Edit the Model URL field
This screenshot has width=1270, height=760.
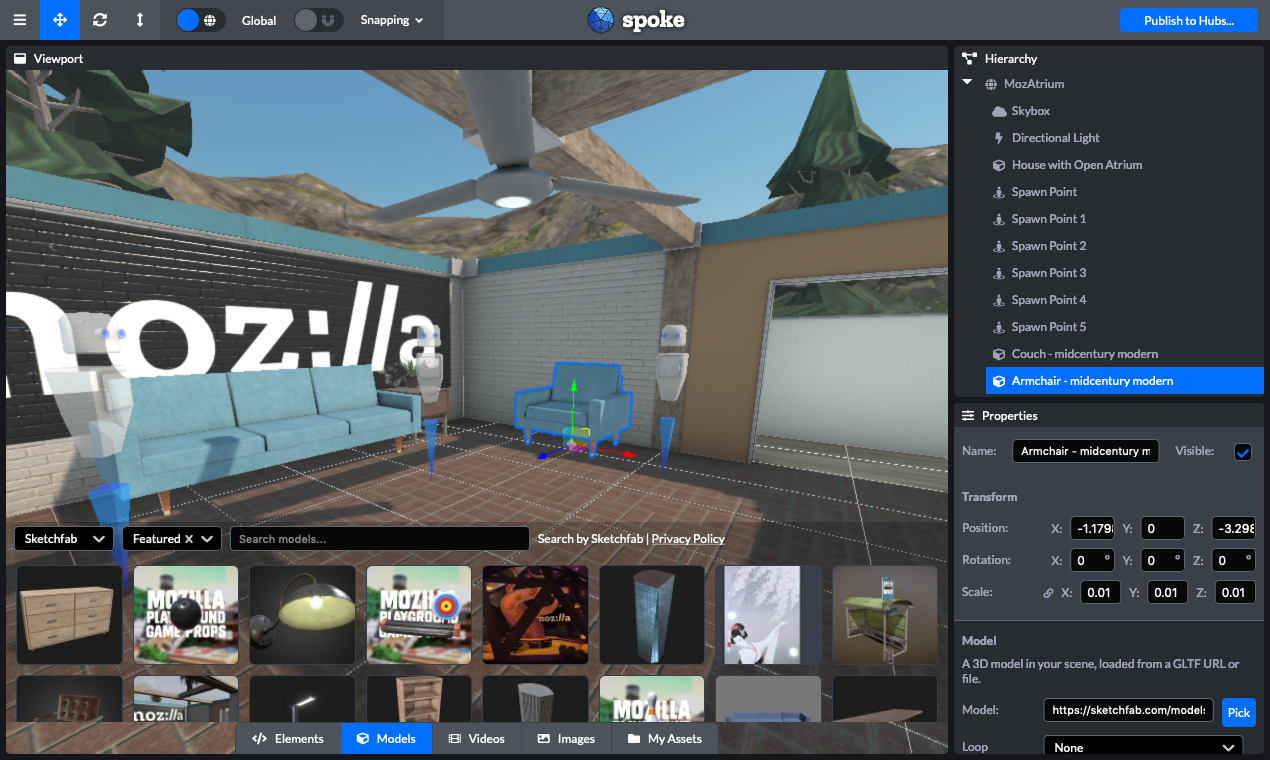(x=1128, y=710)
